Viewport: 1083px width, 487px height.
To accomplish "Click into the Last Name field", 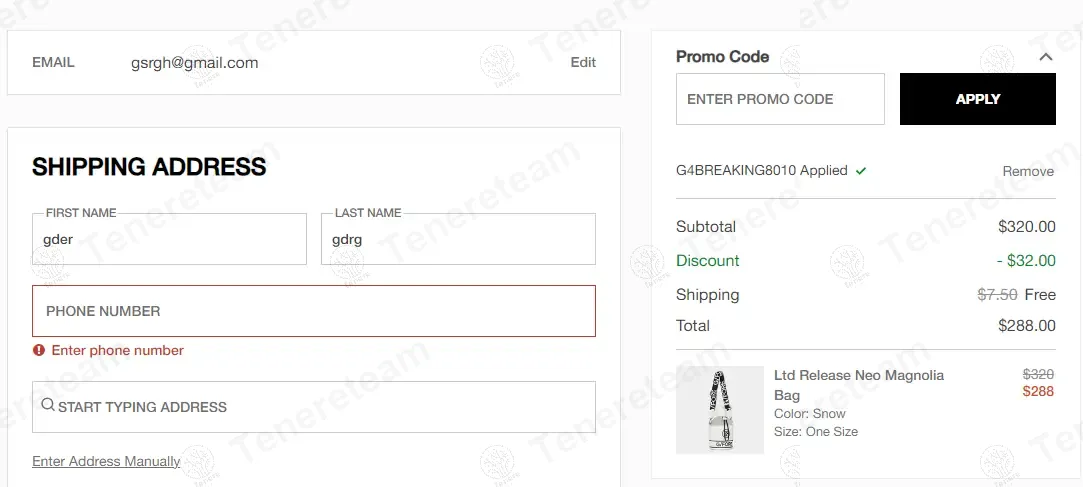I will [458, 240].
